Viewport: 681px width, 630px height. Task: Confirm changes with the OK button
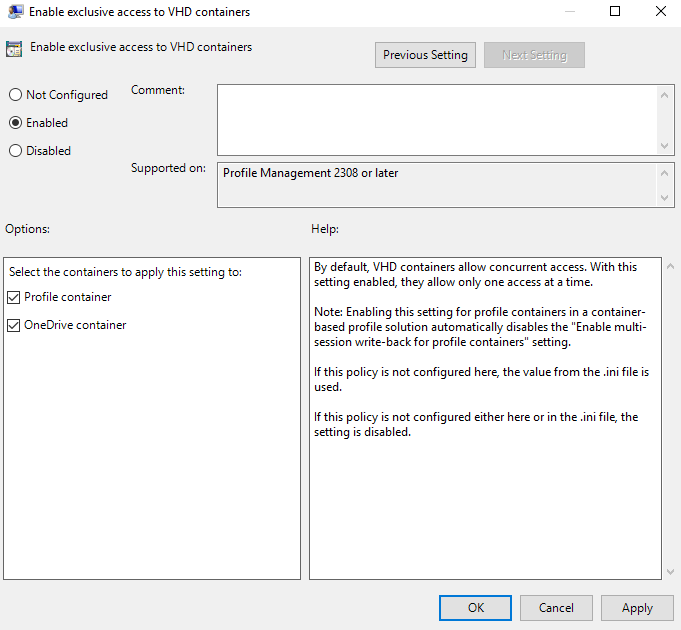pyautogui.click(x=476, y=608)
